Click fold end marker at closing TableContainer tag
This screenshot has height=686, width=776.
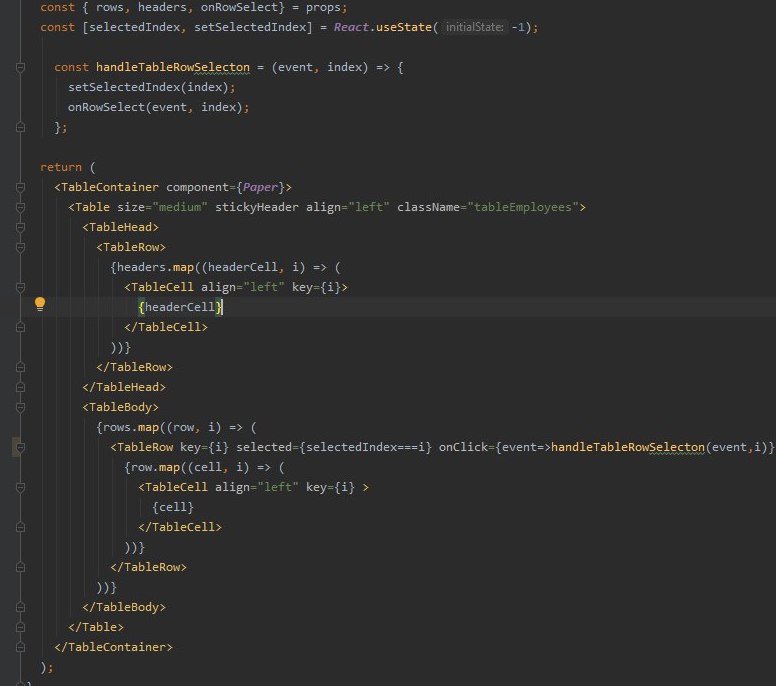point(20,647)
